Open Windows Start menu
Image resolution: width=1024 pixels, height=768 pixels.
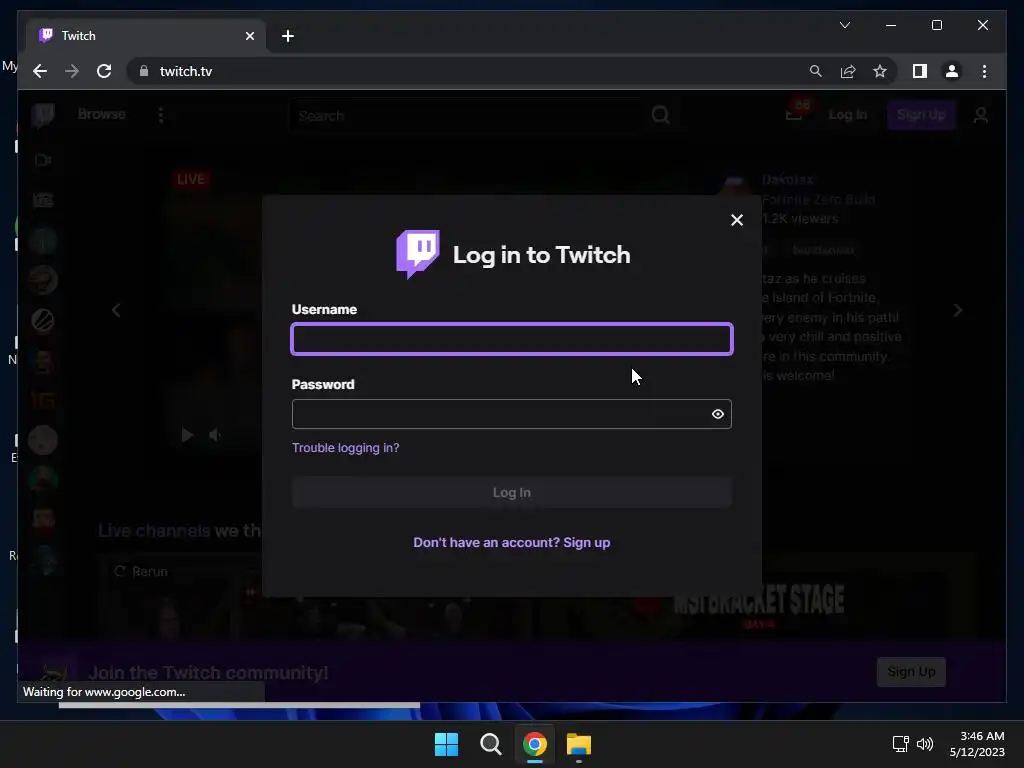[x=447, y=744]
